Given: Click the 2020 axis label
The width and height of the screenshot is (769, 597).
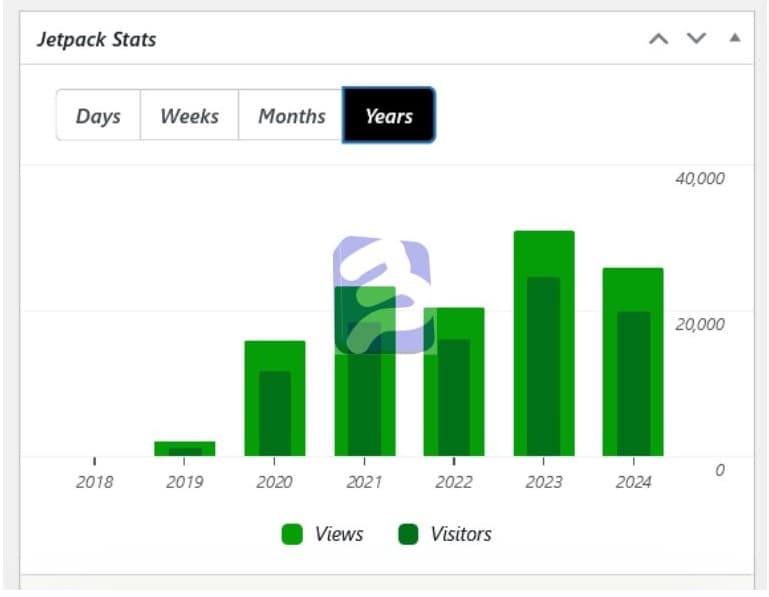Looking at the screenshot, I should point(274,482).
